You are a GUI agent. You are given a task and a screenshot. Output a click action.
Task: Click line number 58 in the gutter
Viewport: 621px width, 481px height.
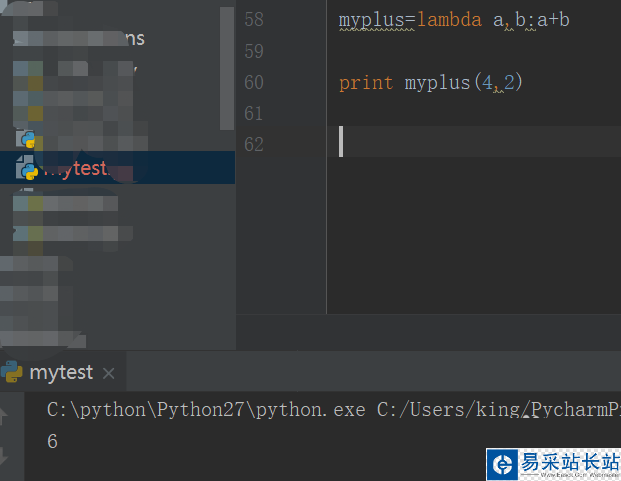(253, 20)
